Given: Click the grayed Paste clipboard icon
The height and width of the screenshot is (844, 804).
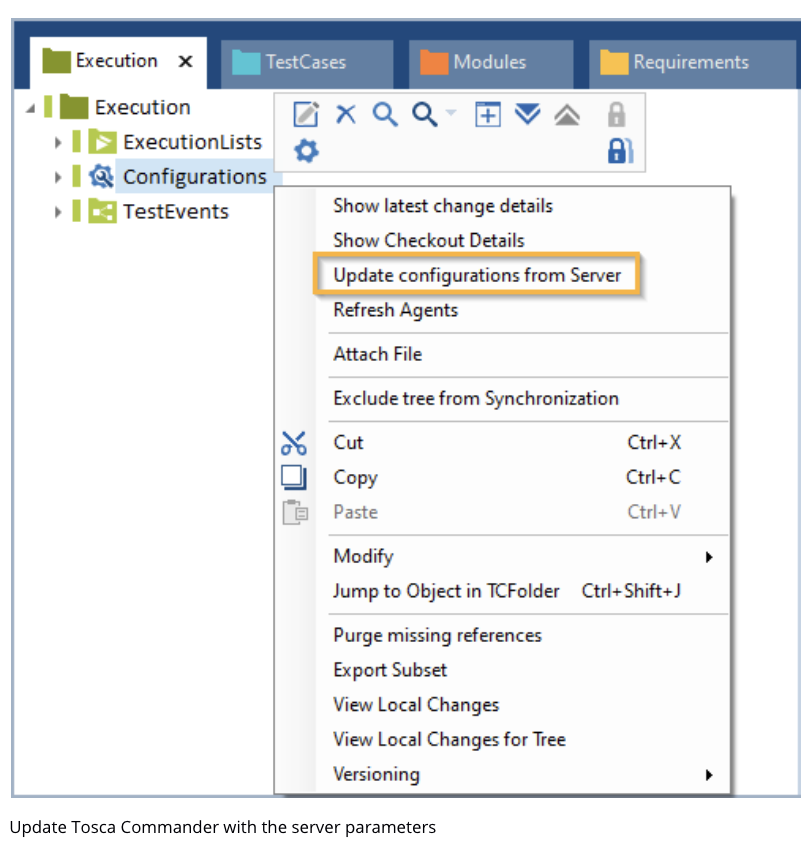Looking at the screenshot, I should click(295, 512).
